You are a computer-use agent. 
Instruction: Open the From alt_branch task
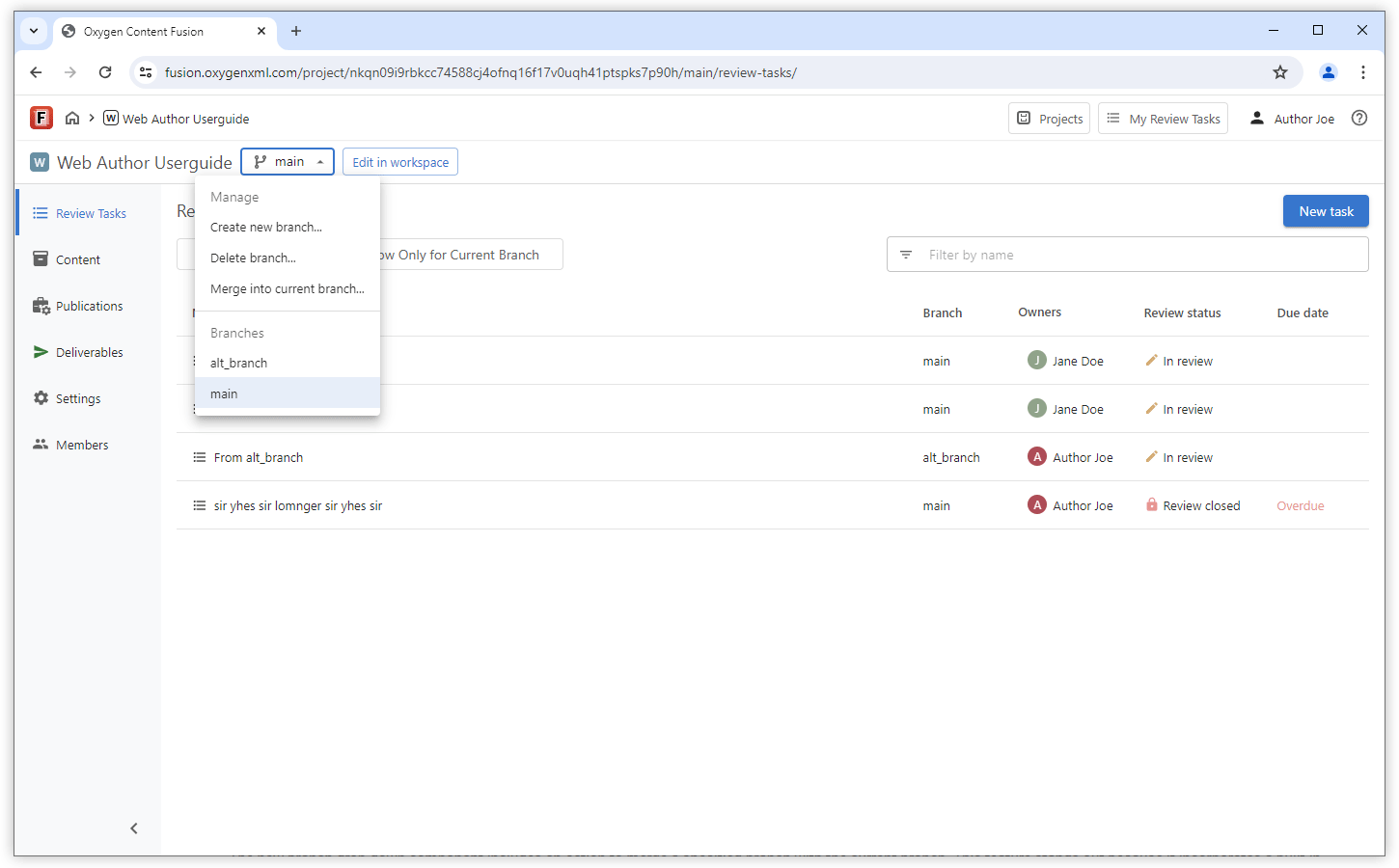tap(259, 458)
